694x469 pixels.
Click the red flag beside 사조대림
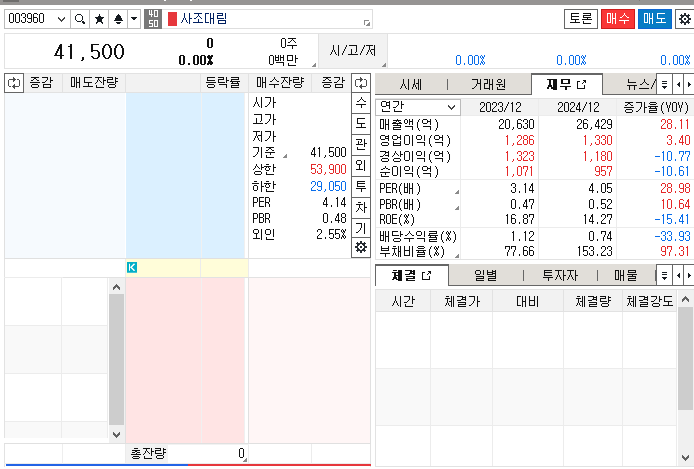coord(172,19)
